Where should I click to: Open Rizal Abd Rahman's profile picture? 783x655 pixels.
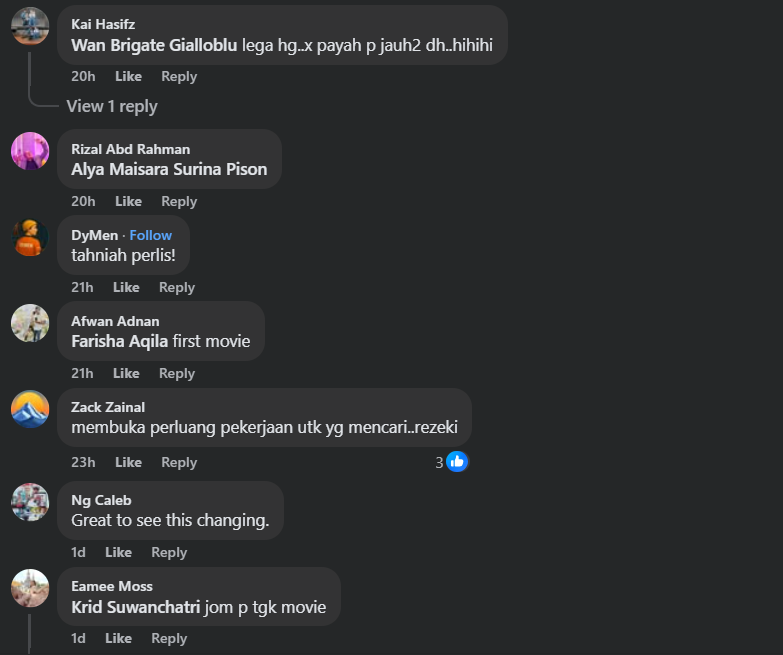pyautogui.click(x=30, y=151)
